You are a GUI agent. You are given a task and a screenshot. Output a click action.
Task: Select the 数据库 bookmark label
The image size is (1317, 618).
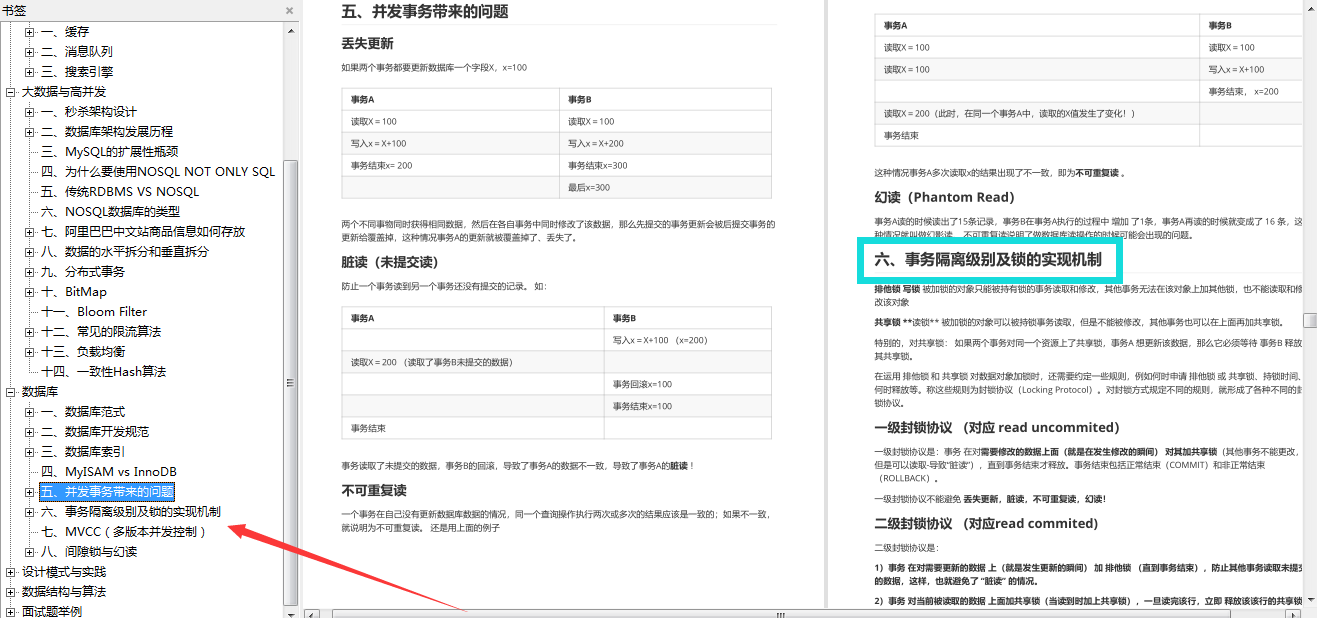click(40, 392)
